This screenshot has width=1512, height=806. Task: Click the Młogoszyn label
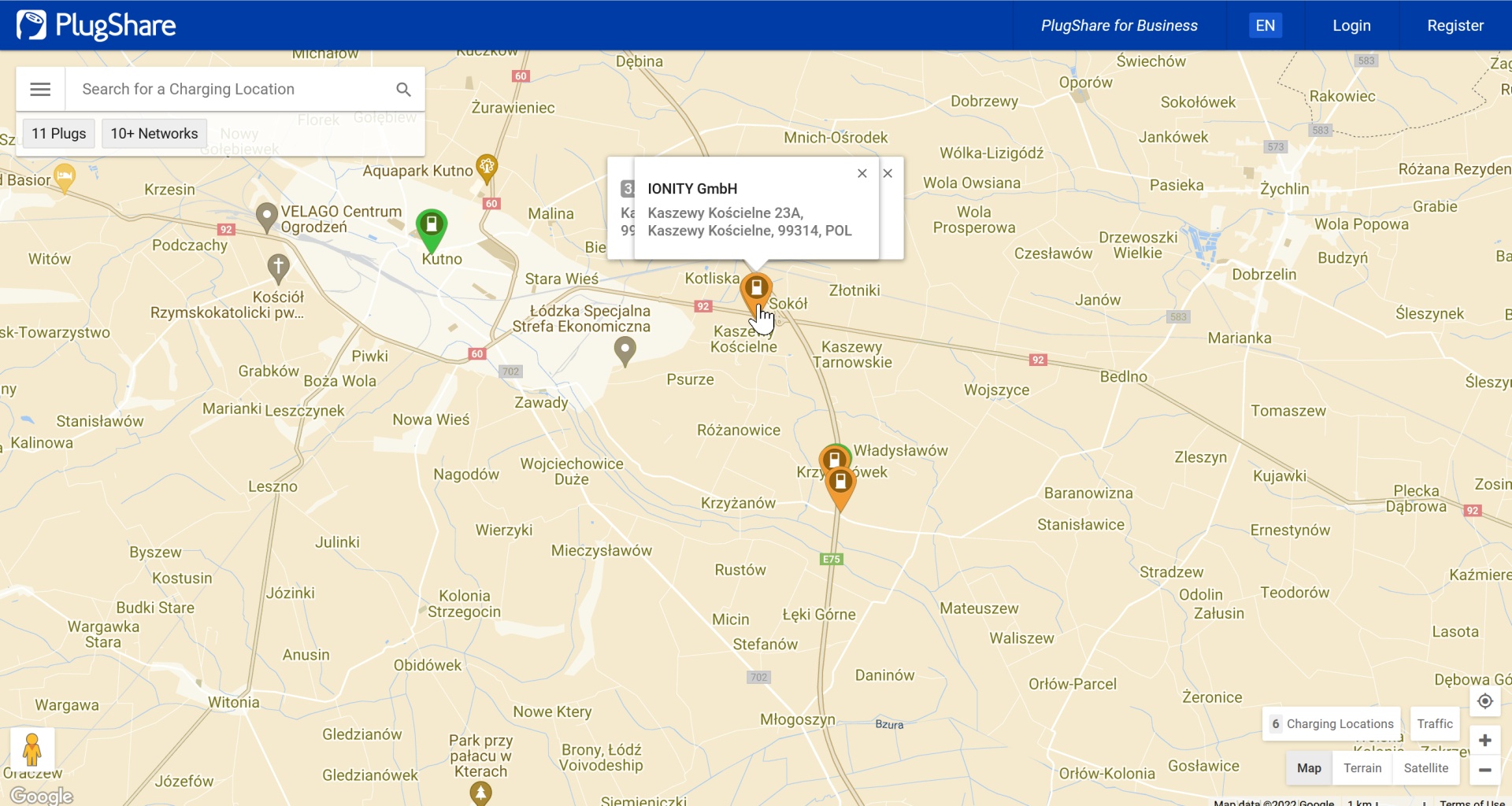(x=797, y=719)
